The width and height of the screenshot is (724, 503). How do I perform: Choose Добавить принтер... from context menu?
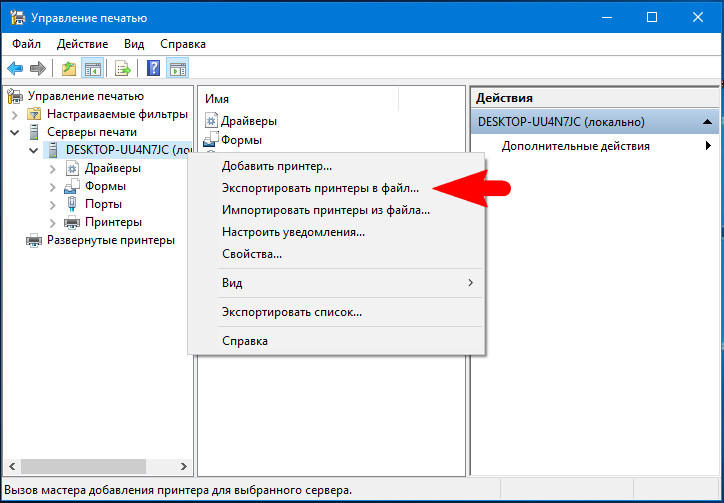[x=336, y=166]
